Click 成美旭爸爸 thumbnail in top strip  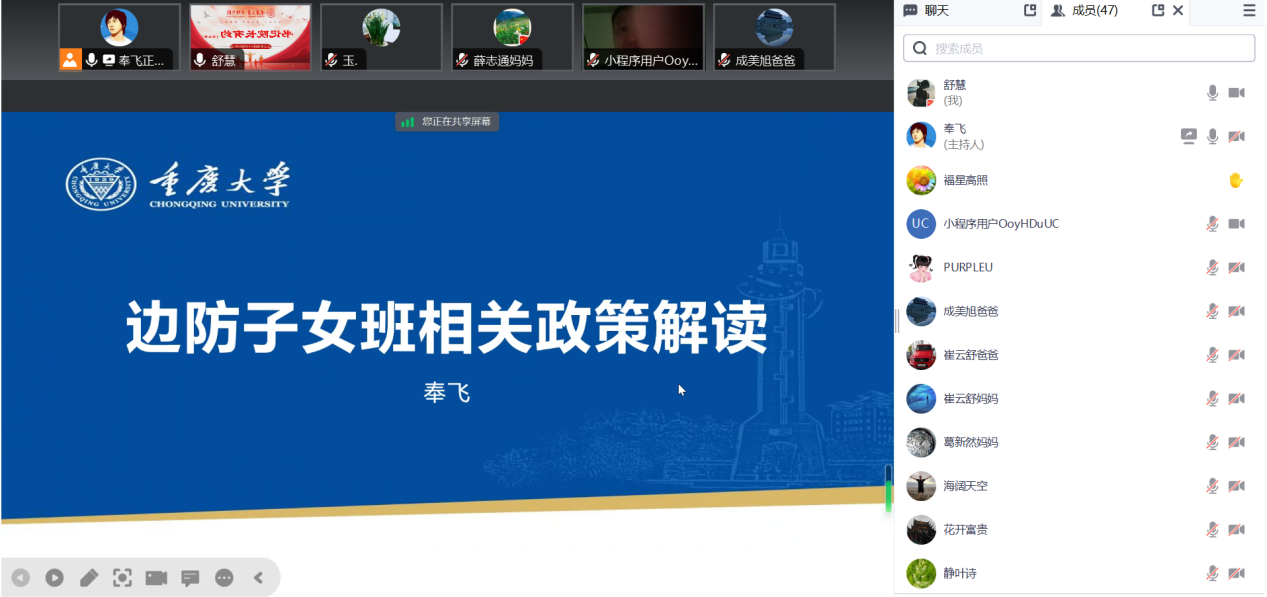point(774,37)
